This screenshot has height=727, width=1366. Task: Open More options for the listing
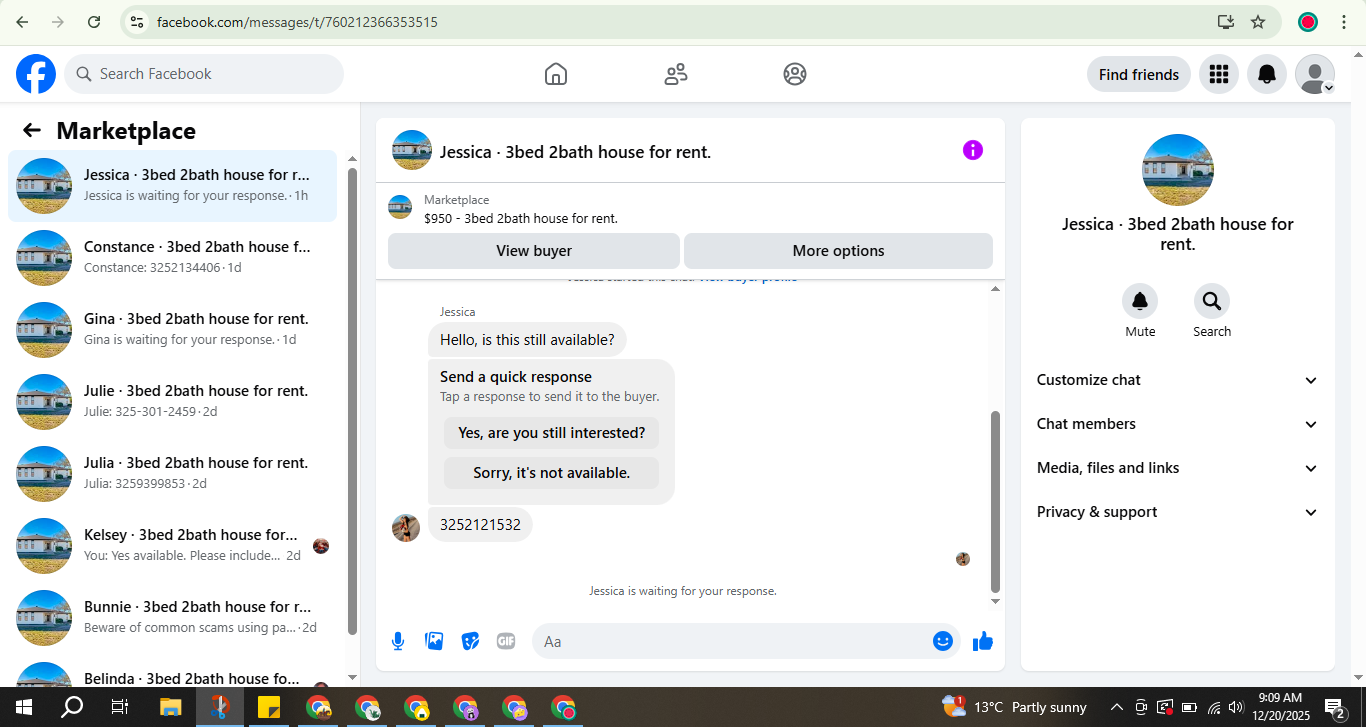coord(838,251)
